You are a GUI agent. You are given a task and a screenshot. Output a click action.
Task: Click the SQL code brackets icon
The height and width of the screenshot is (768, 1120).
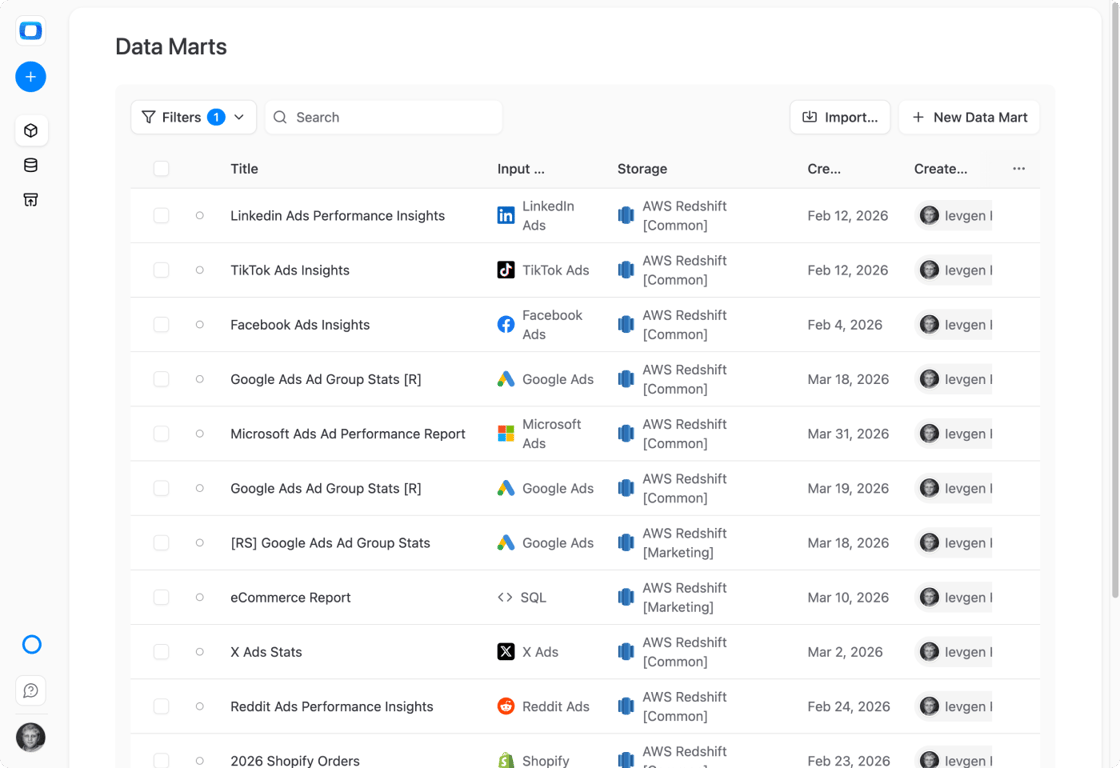[505, 597]
